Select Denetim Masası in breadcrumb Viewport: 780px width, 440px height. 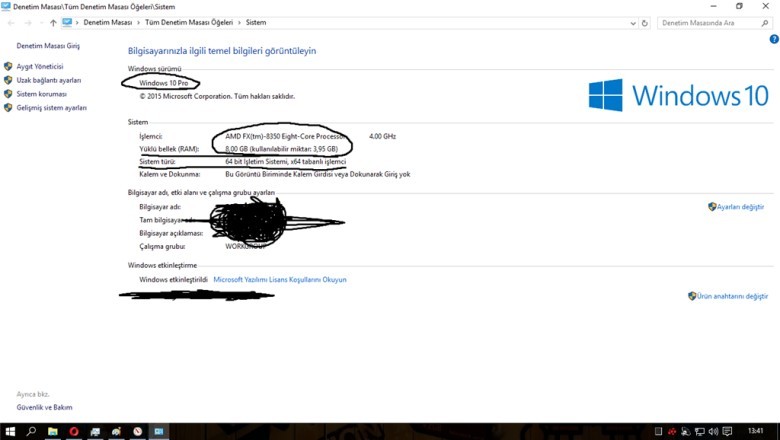pos(108,22)
